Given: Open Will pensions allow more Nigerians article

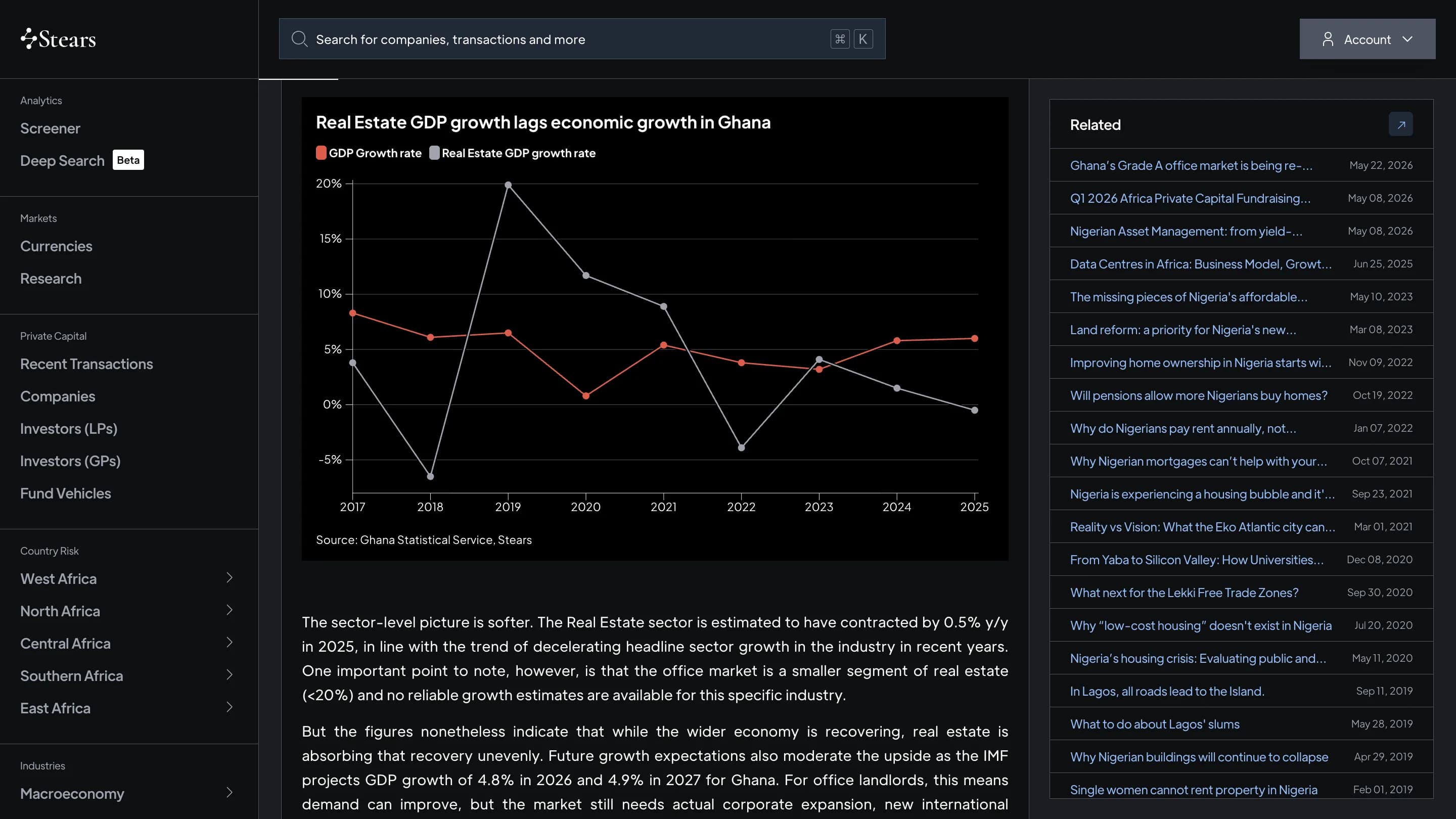Looking at the screenshot, I should 1198,395.
